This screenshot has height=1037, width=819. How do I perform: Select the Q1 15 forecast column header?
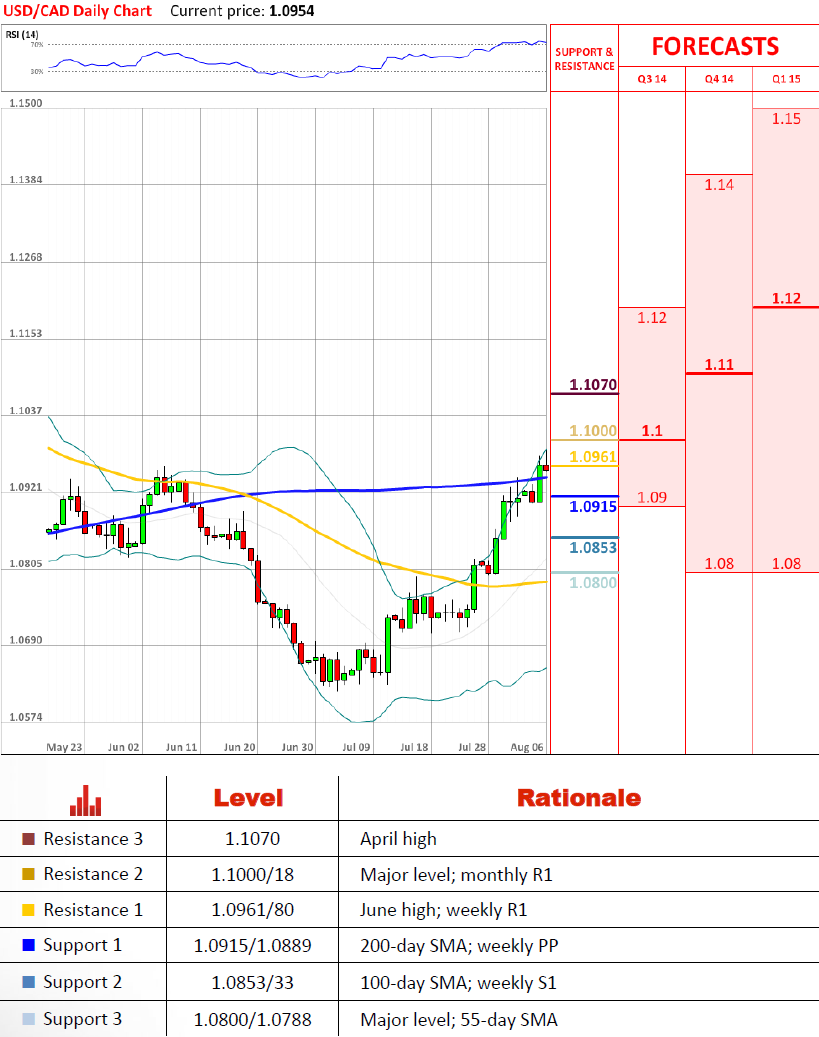point(785,79)
